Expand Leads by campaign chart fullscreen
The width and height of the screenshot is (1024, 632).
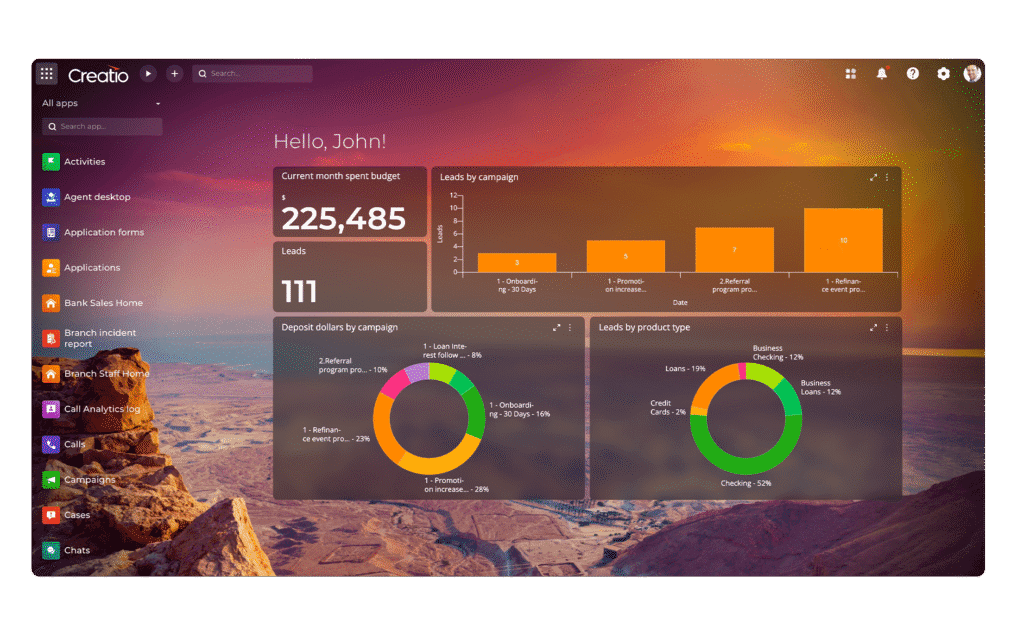873,177
